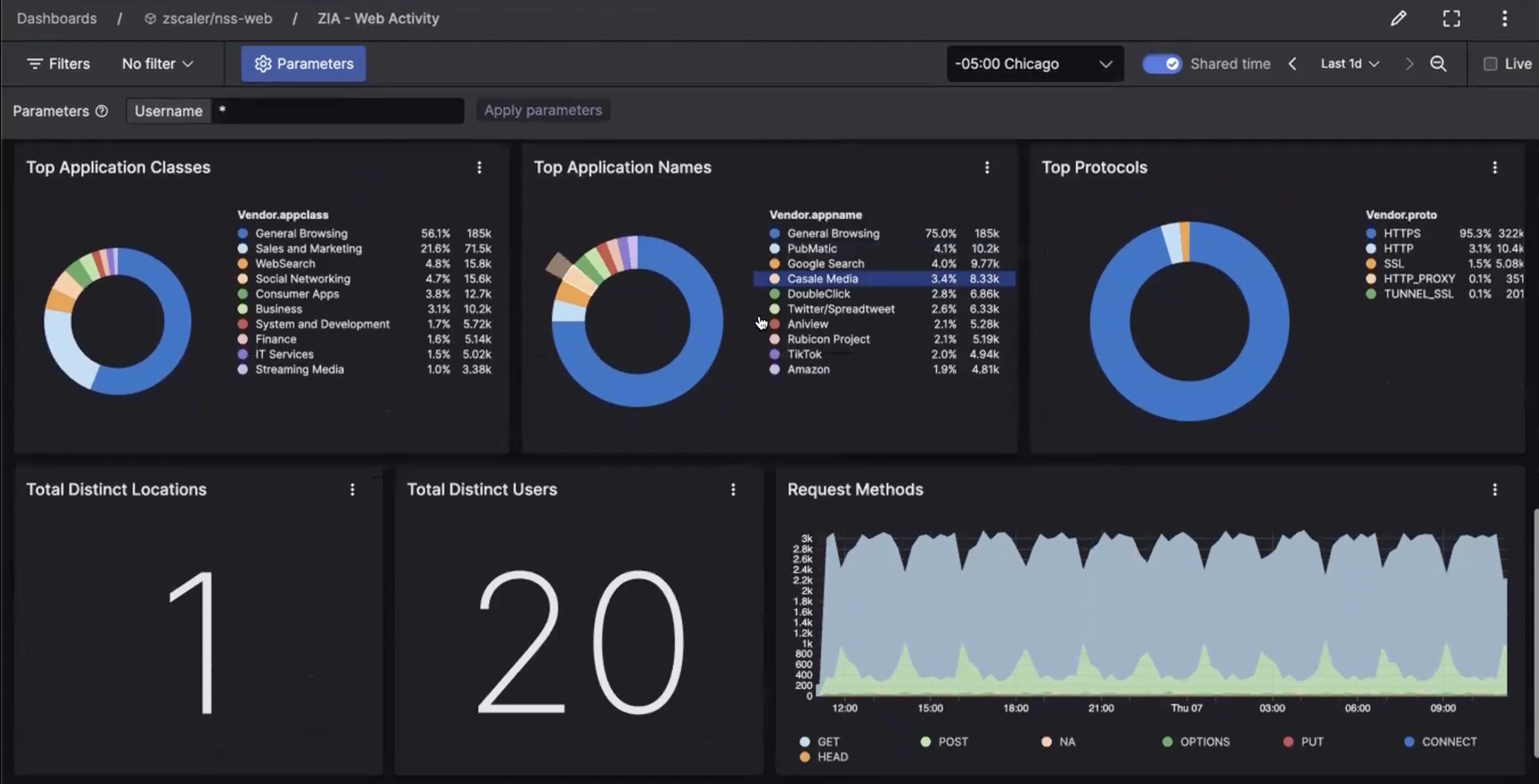Open the No filter dropdown

tap(158, 64)
